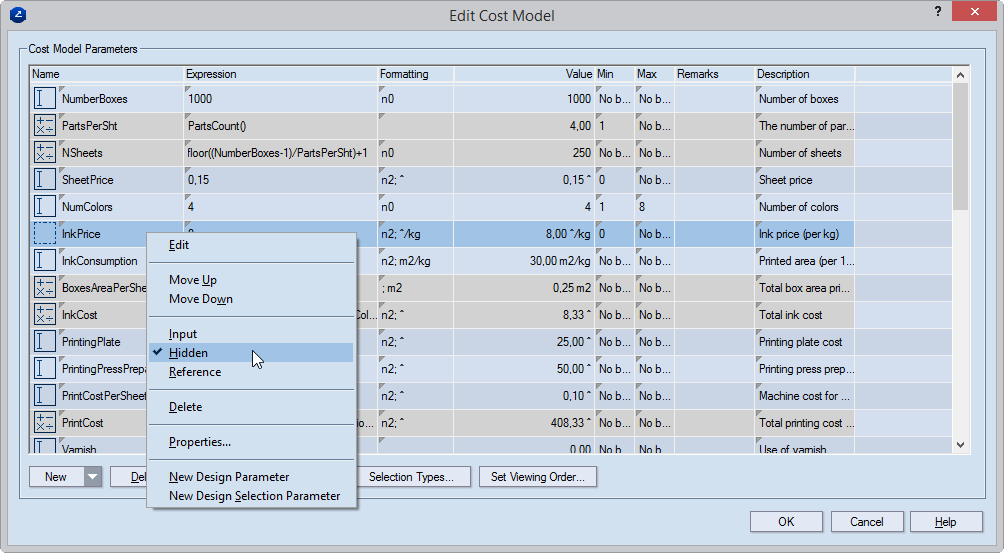Screen dimensions: 1004x553
Task: Open Properties... from the context menu
Action: [200, 442]
